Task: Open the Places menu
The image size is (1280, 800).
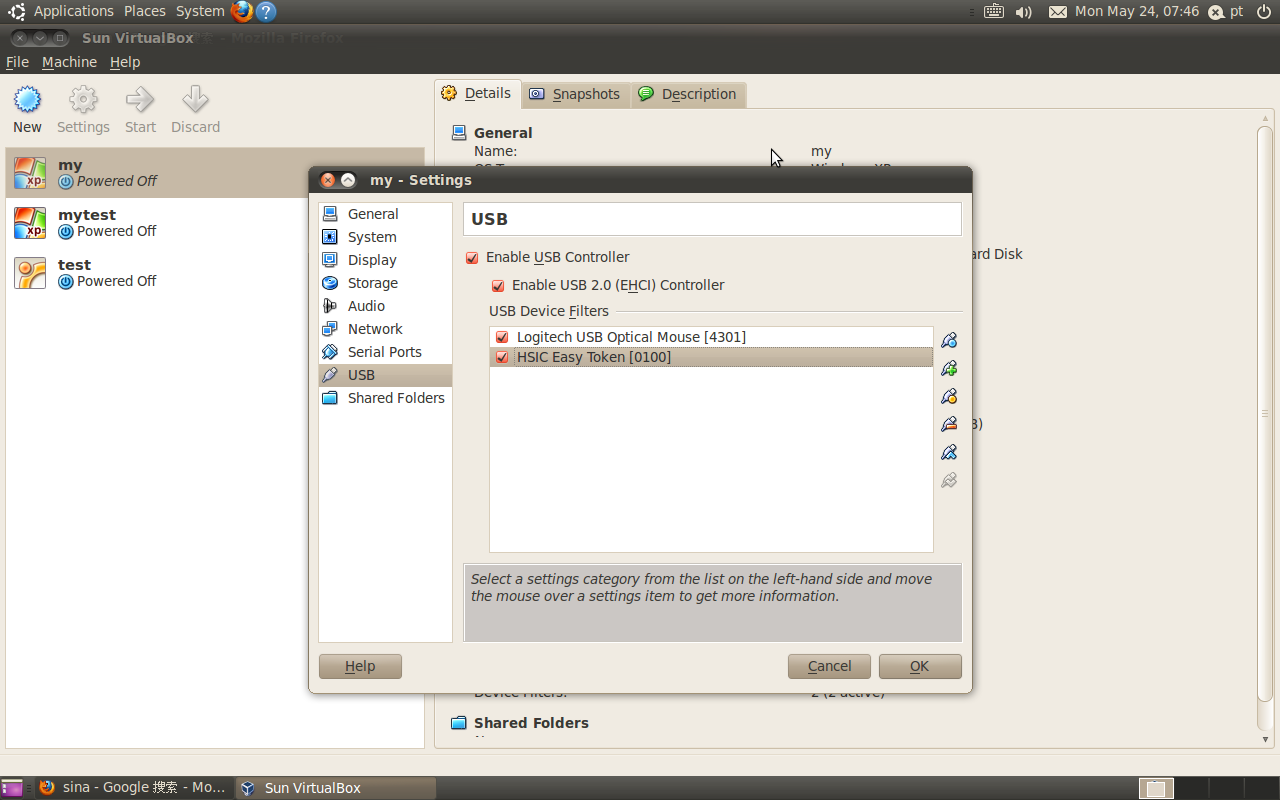Action: click(145, 11)
